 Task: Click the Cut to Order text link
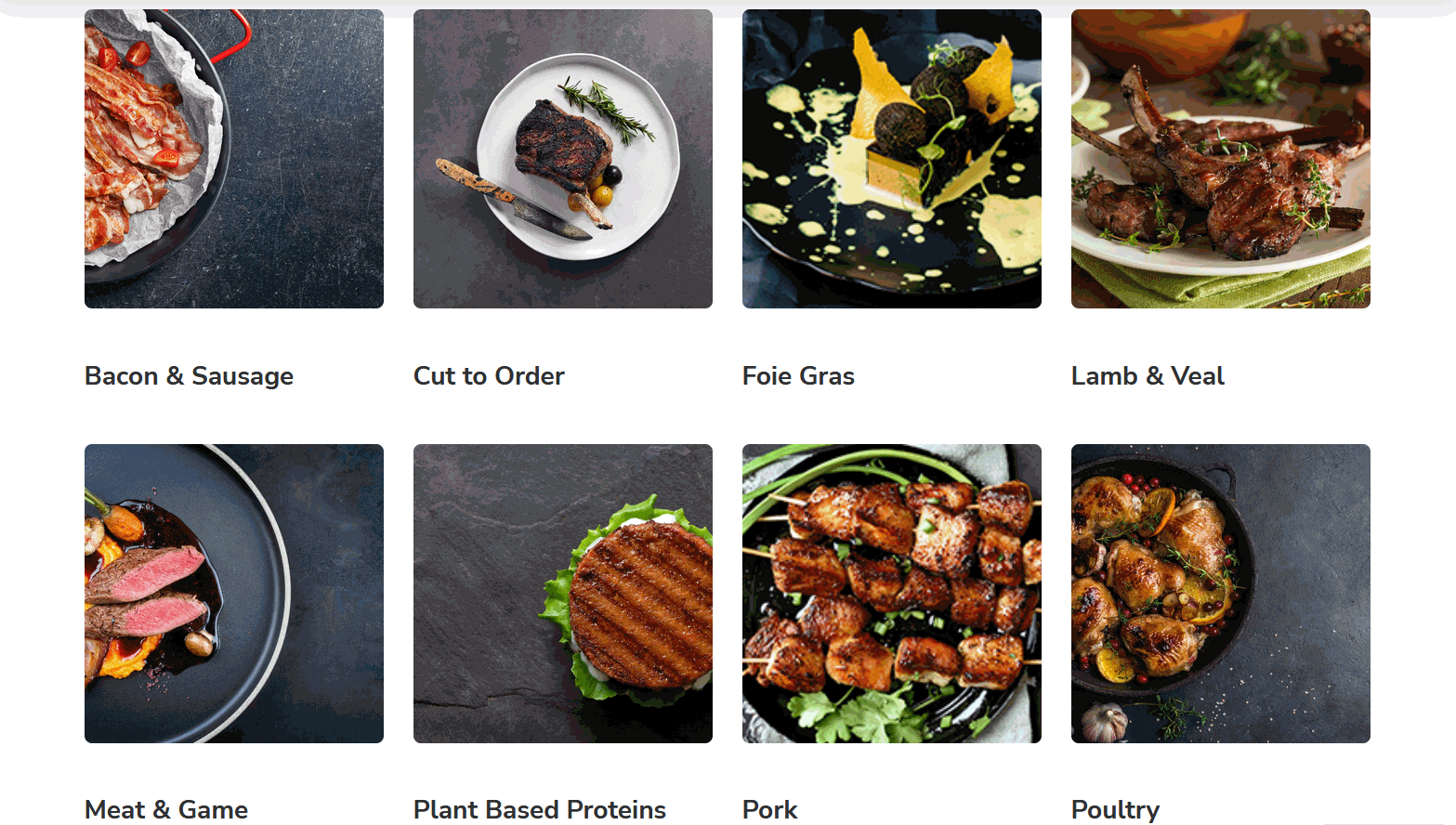(x=489, y=376)
